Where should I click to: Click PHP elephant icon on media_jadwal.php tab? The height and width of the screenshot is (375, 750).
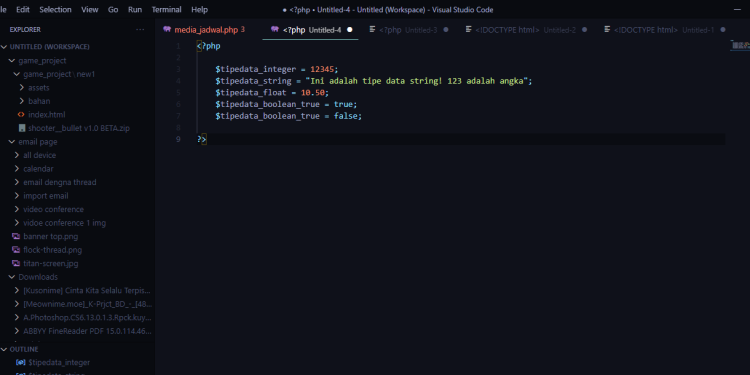coord(167,29)
